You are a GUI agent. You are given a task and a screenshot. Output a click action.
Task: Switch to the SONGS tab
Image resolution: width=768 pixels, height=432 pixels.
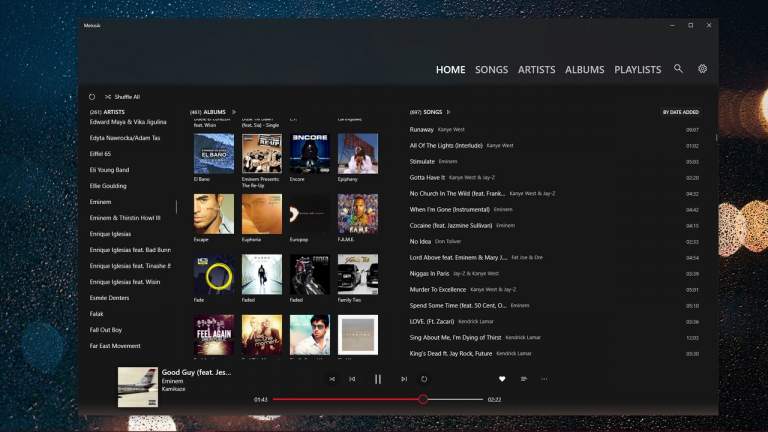pyautogui.click(x=491, y=70)
